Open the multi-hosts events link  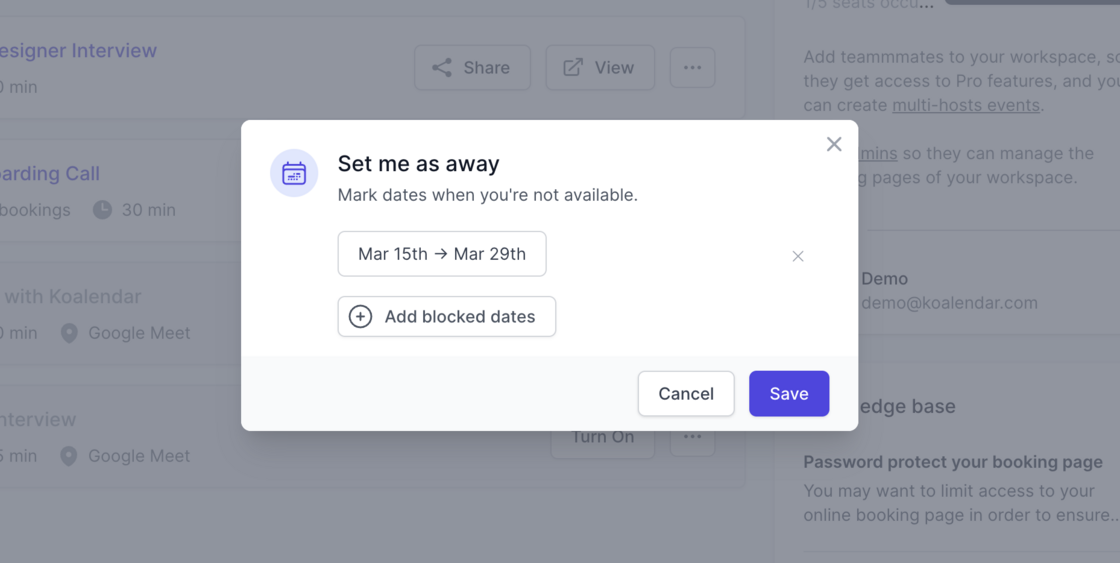click(966, 105)
